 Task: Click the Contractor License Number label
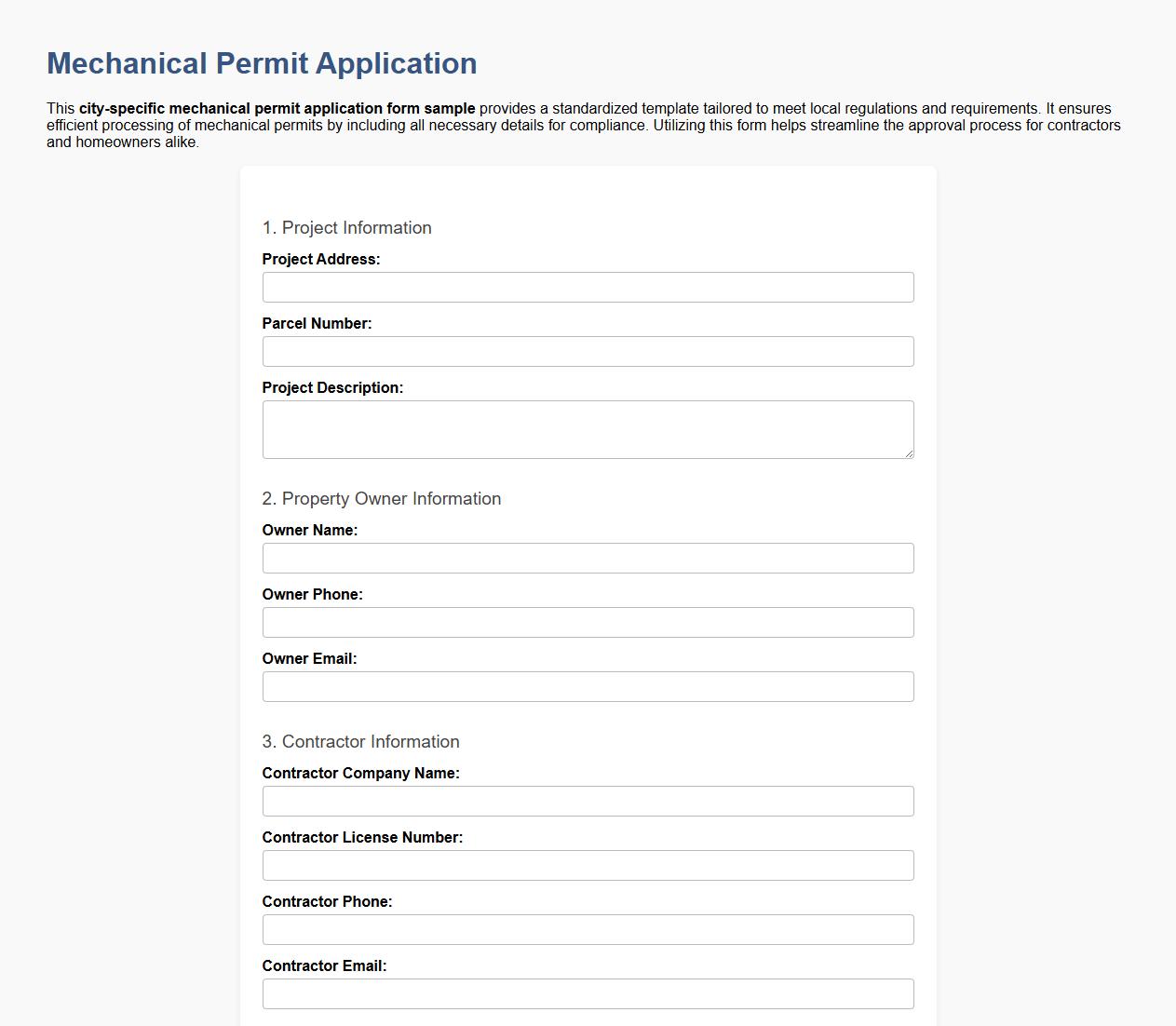[x=362, y=837]
